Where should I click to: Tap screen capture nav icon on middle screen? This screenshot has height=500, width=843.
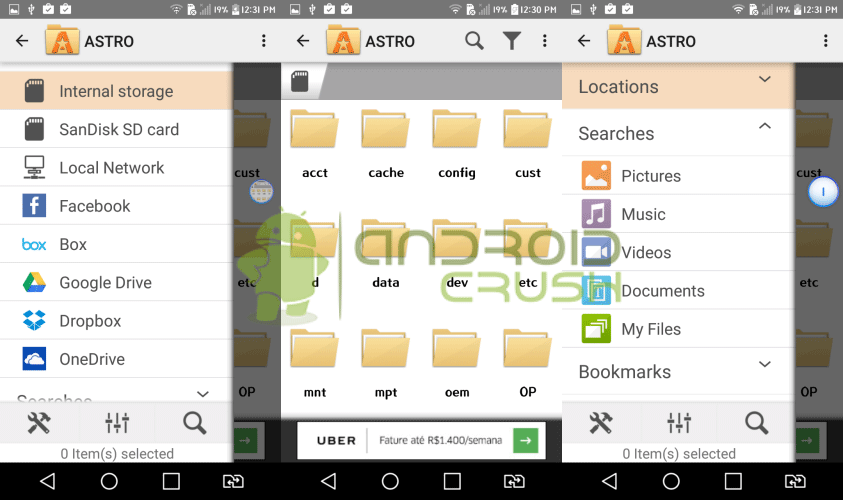[x=514, y=481]
